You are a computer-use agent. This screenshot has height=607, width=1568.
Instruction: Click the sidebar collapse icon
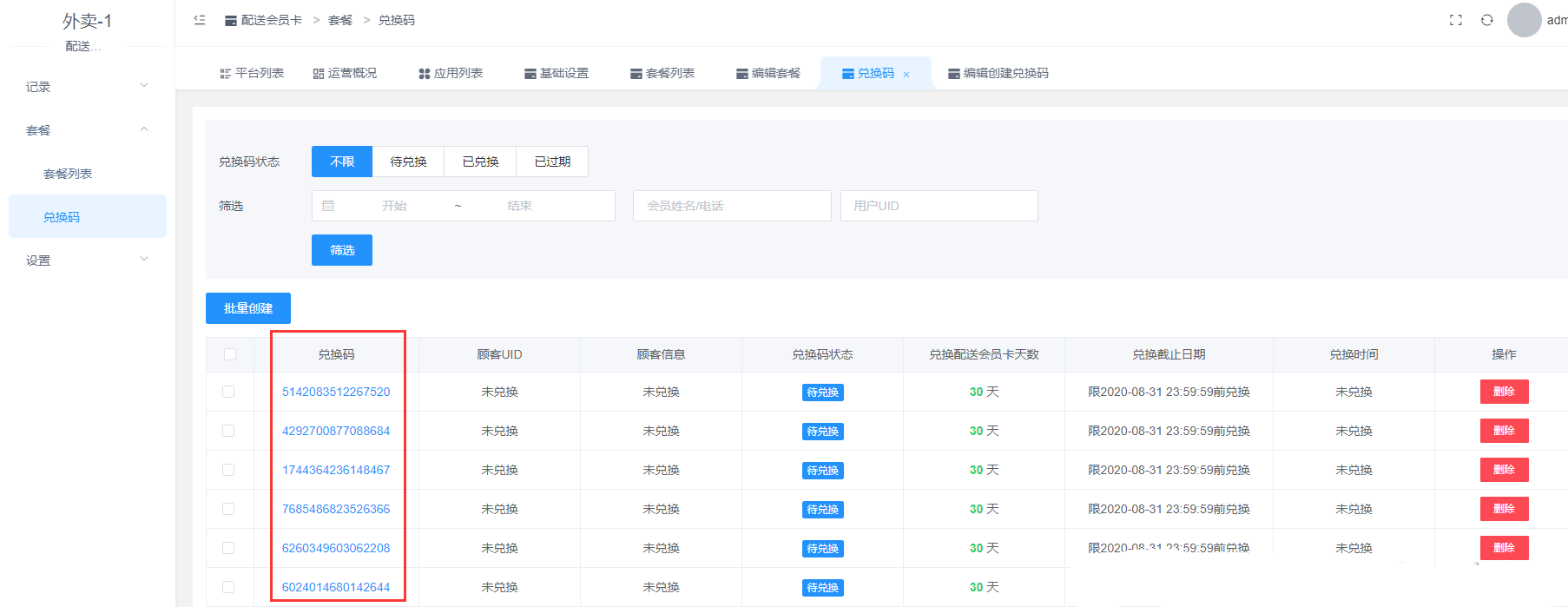[x=200, y=20]
